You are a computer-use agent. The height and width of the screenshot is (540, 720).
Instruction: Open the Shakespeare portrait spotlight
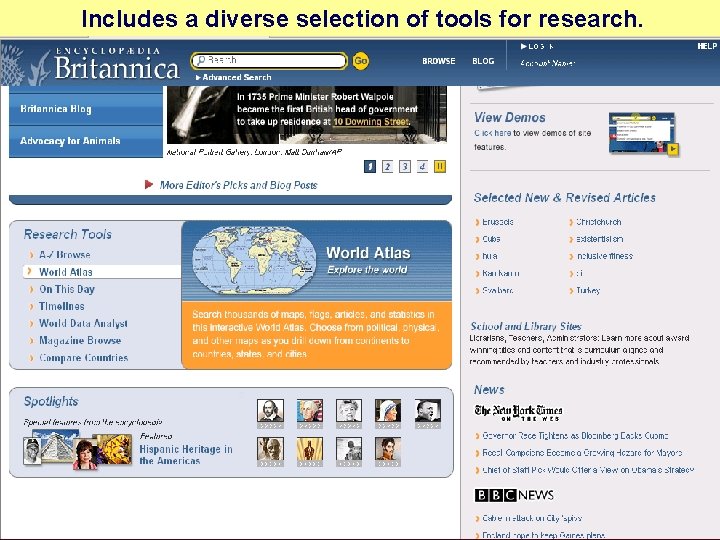click(x=270, y=413)
